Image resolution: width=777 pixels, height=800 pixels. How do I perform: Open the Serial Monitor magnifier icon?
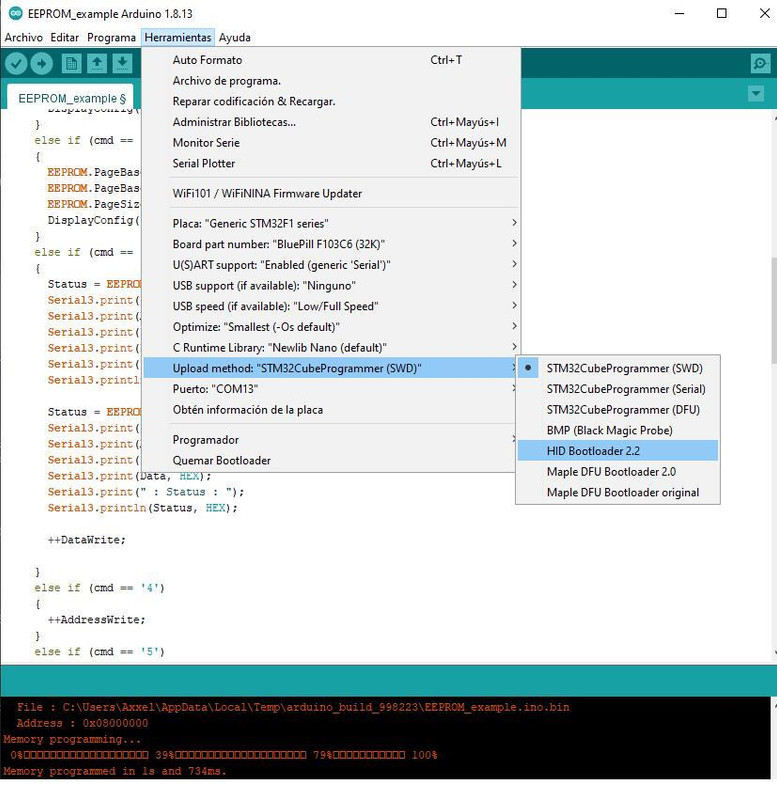click(x=760, y=64)
